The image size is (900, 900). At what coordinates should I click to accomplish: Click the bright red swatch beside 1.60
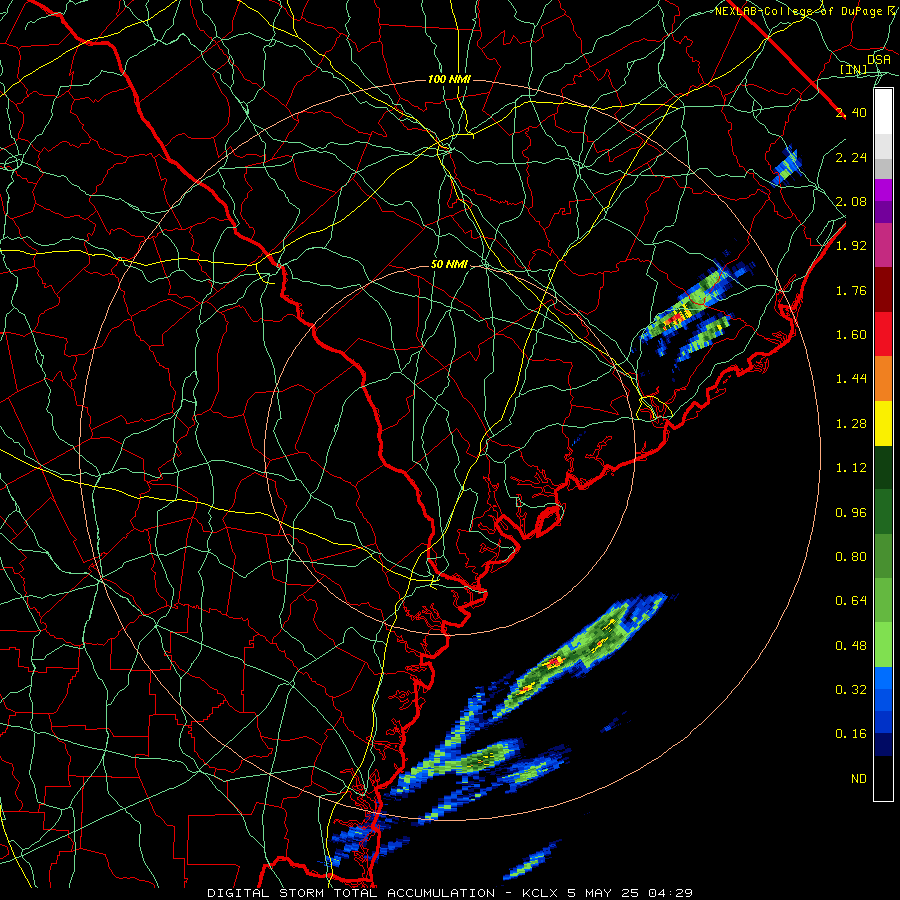coord(883,334)
